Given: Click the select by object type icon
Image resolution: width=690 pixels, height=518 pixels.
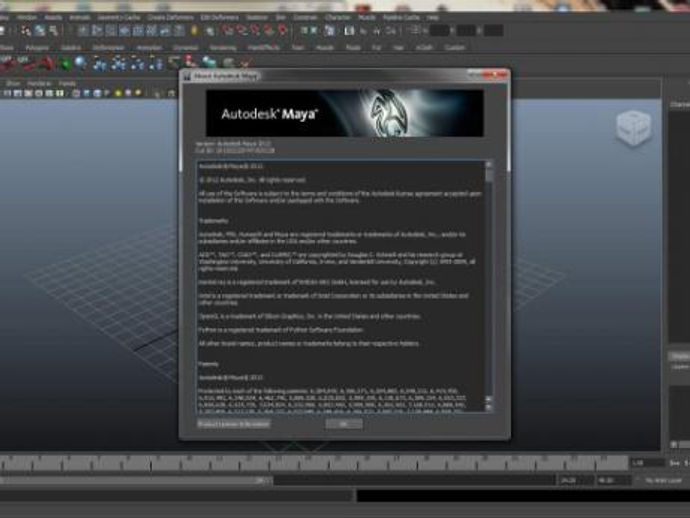Looking at the screenshot, I should (x=40, y=30).
